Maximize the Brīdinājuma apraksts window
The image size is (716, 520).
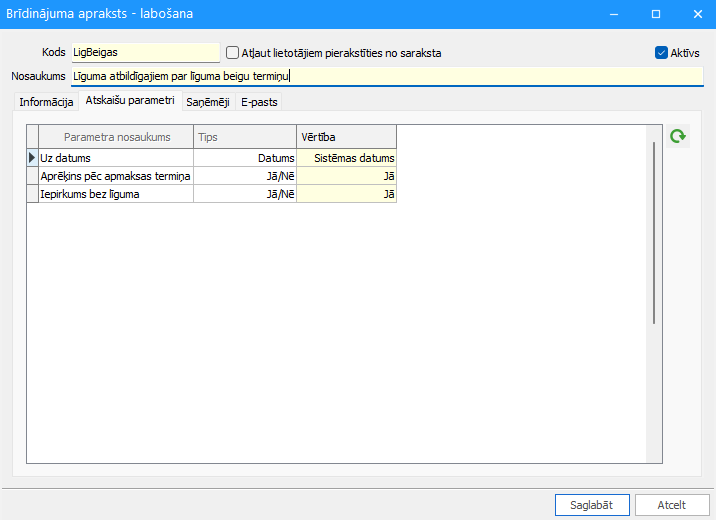coord(656,14)
